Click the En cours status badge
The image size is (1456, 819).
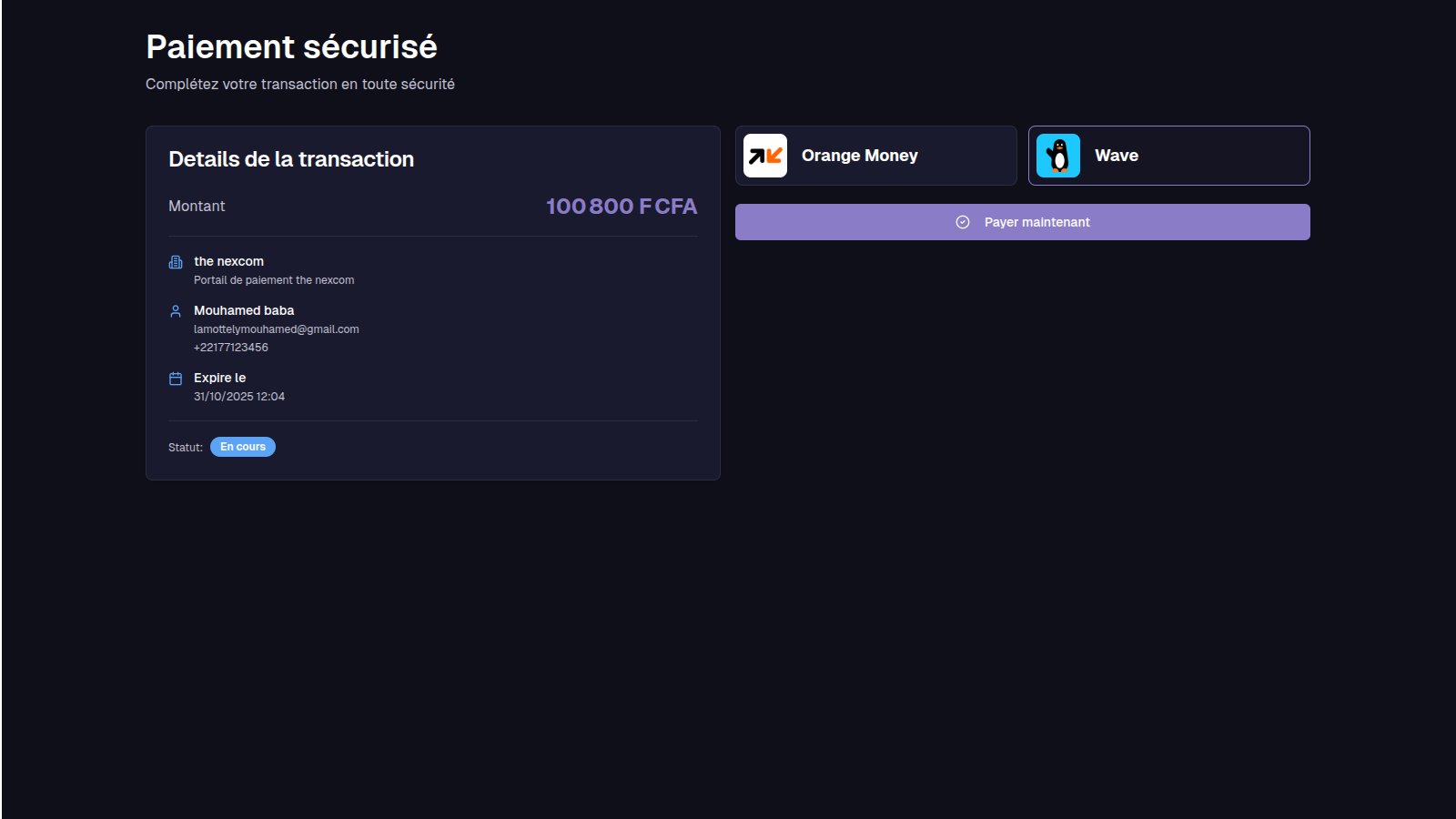243,447
